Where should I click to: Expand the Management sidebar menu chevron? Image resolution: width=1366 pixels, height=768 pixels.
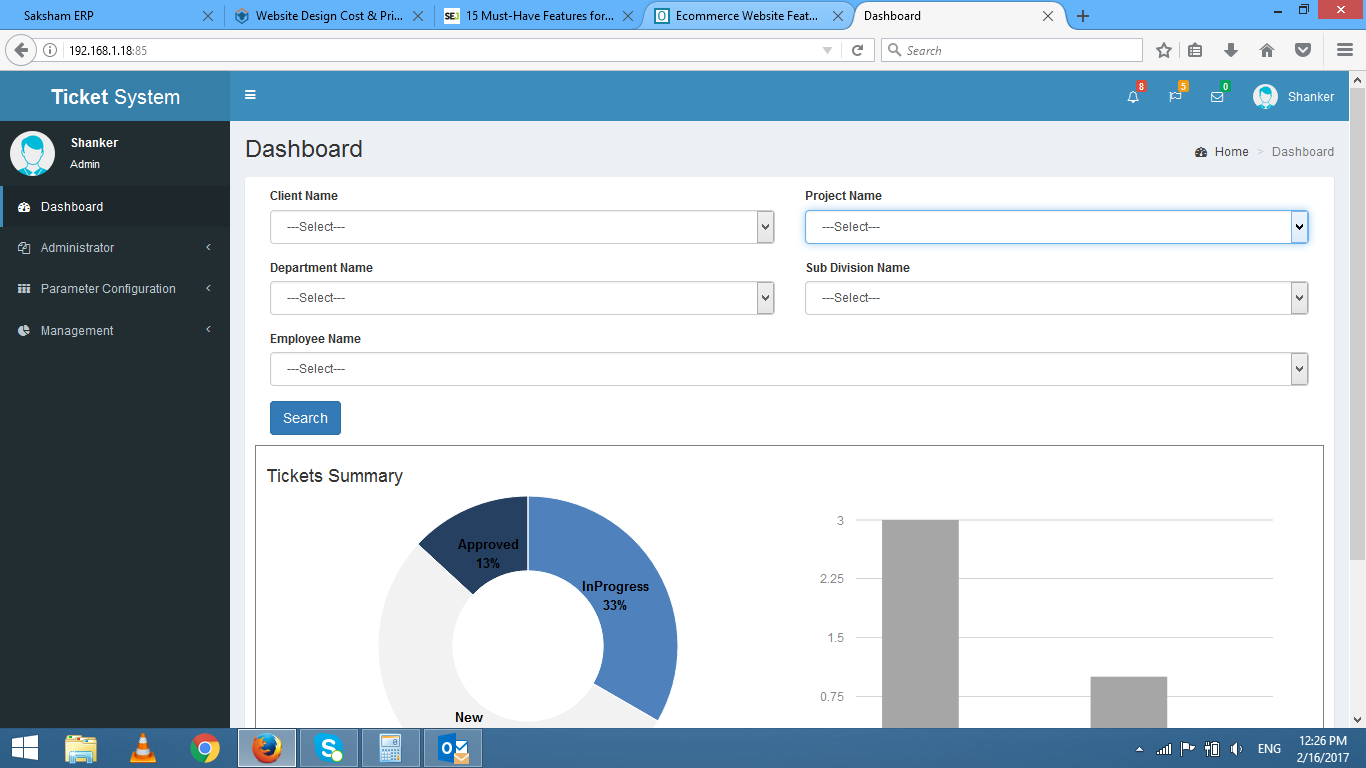(x=208, y=329)
